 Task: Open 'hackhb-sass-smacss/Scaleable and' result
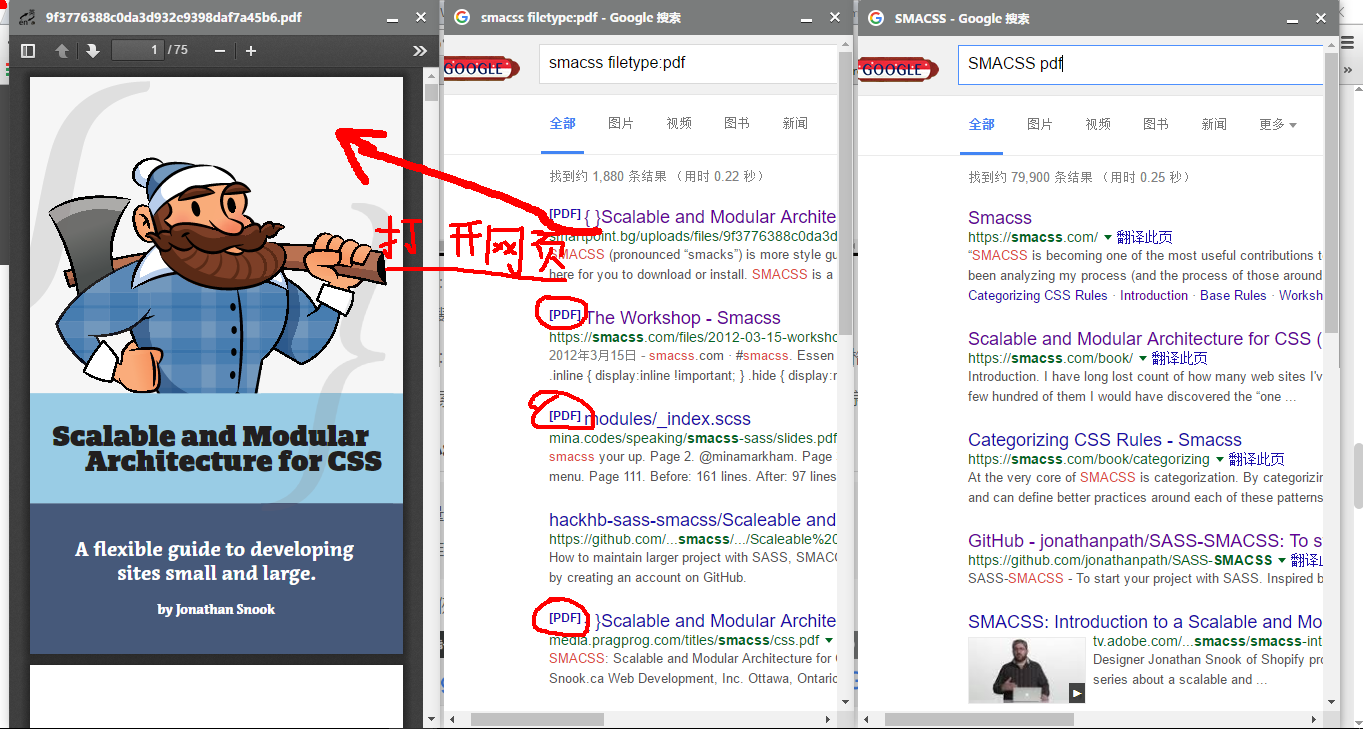pyautogui.click(x=692, y=520)
